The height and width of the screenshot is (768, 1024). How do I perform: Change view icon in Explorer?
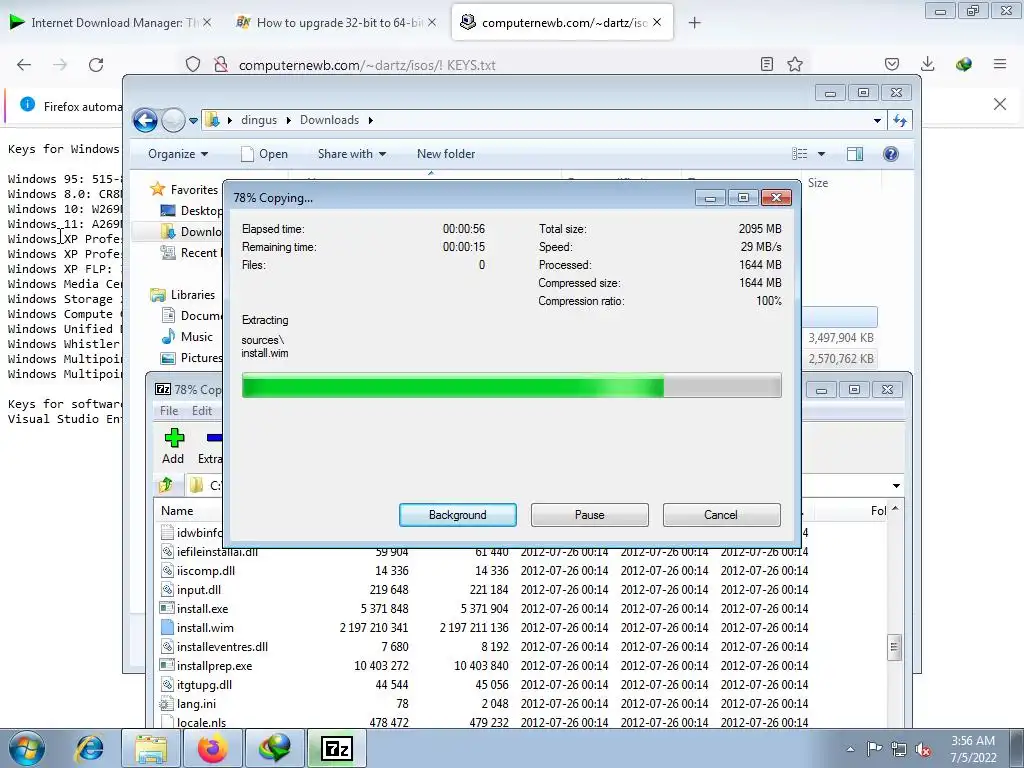(800, 154)
